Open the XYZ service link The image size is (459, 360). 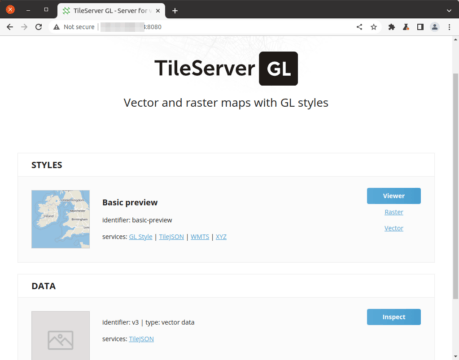point(221,237)
